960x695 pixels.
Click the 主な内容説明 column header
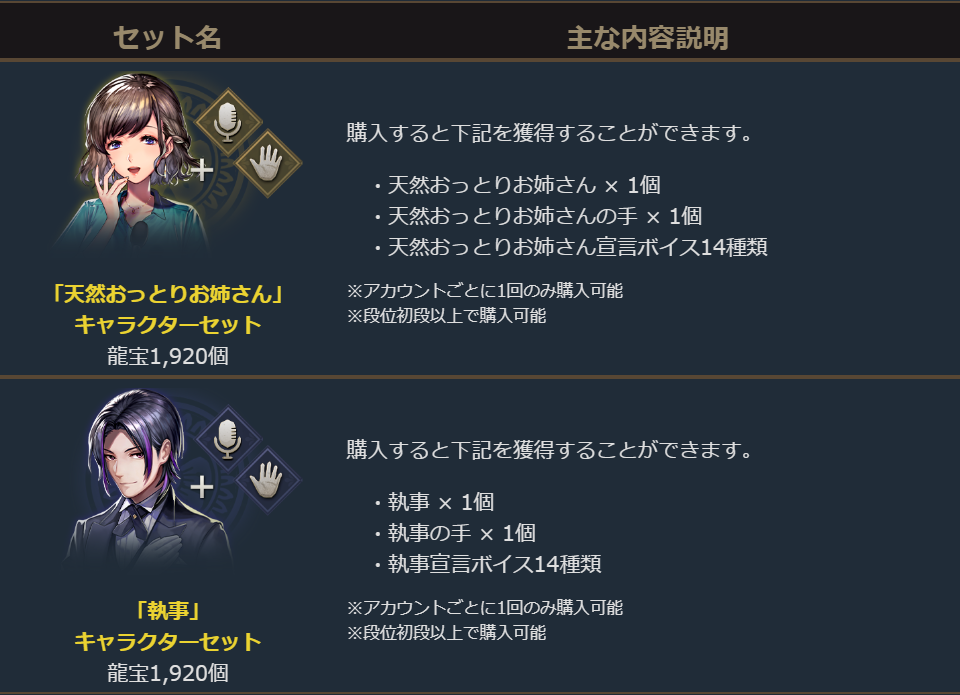(647, 38)
